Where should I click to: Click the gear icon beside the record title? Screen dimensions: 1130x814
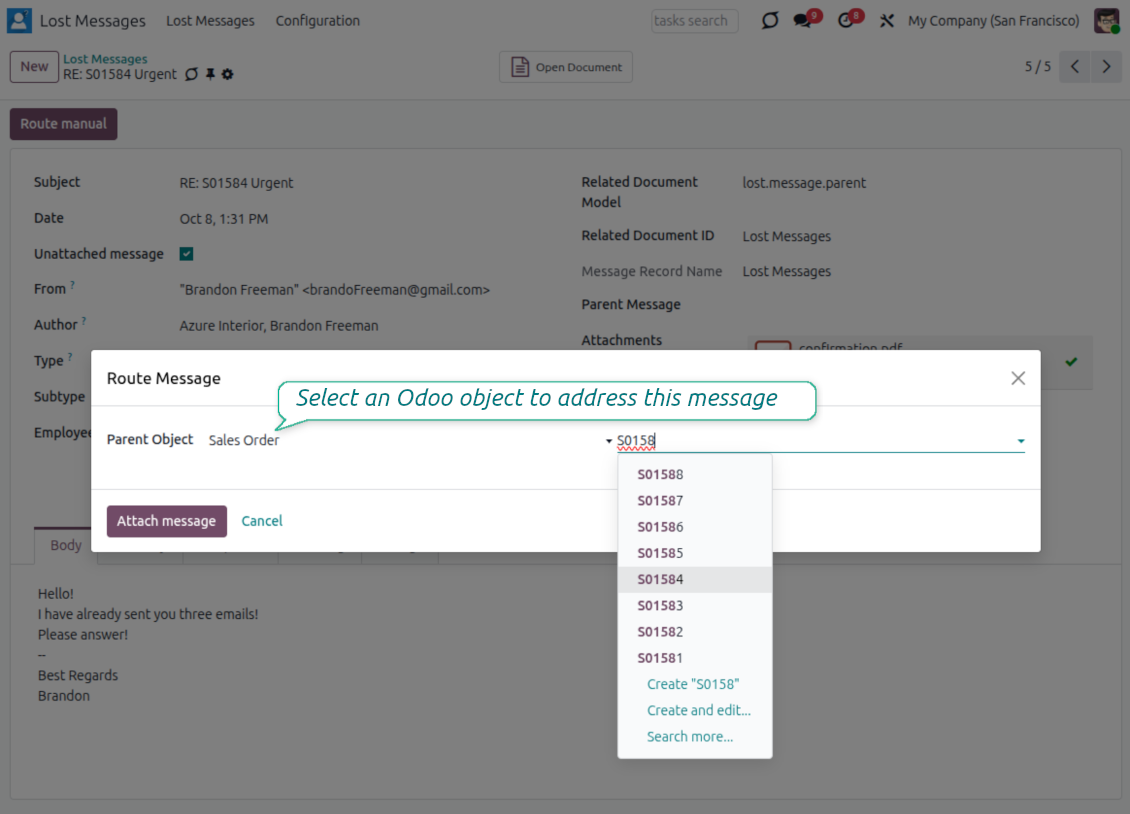coord(228,75)
